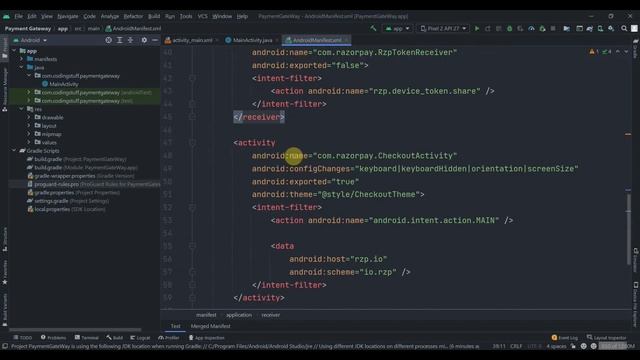Open the Build menu

pos(154,16)
